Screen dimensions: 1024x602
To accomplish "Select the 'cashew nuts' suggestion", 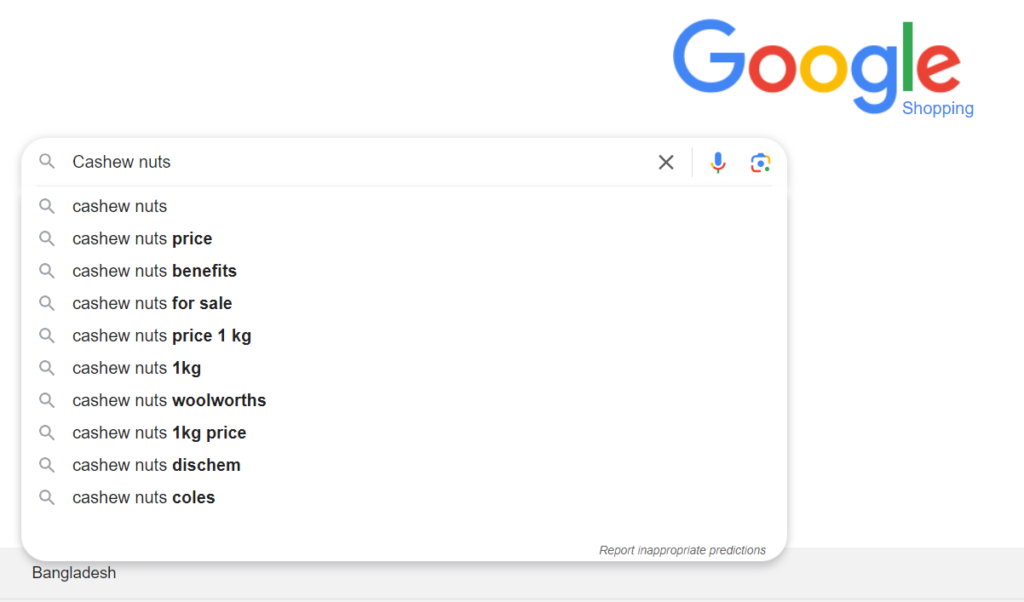I will point(404,206).
